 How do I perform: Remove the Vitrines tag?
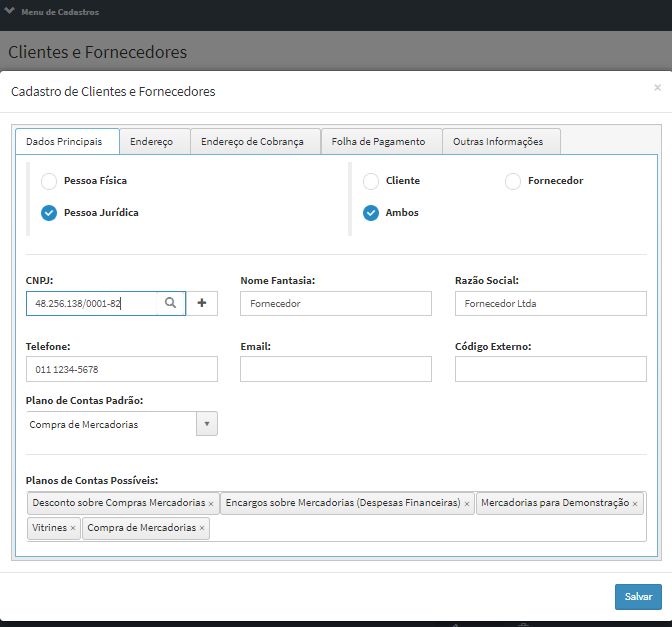pos(73,528)
